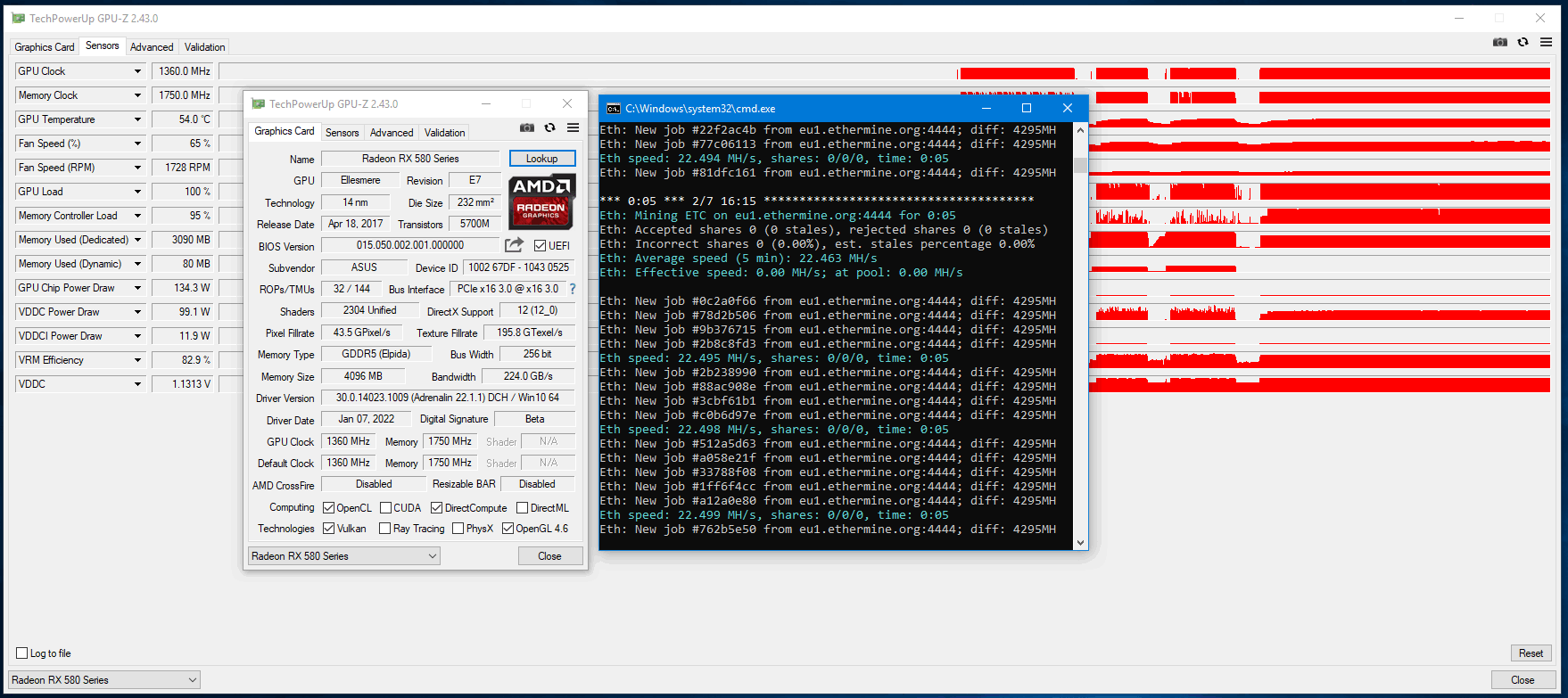The width and height of the screenshot is (1568, 698).
Task: Click Name field Radeon RX 580 Series
Action: click(x=410, y=158)
